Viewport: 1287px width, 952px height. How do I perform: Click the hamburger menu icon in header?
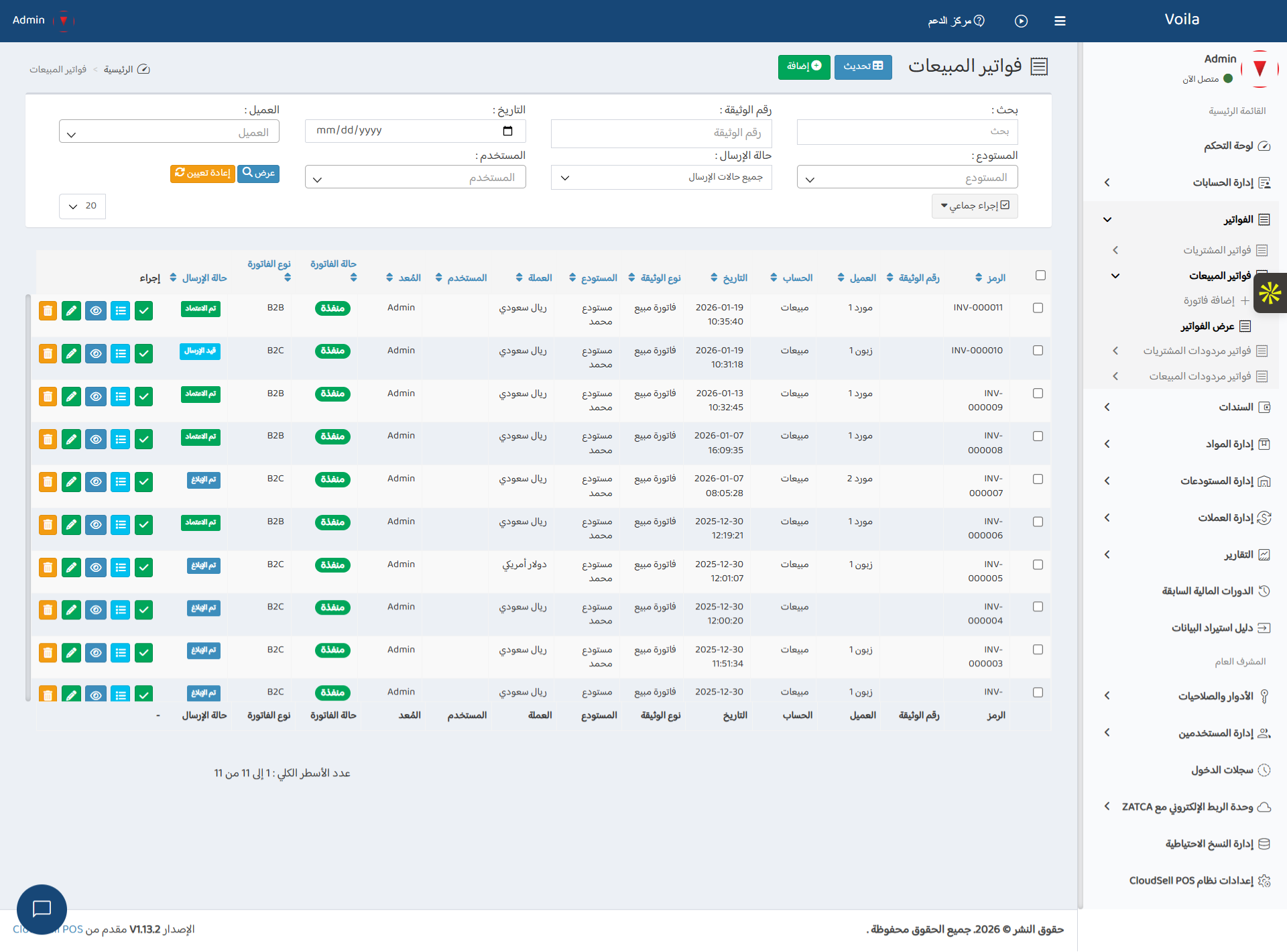[1060, 21]
